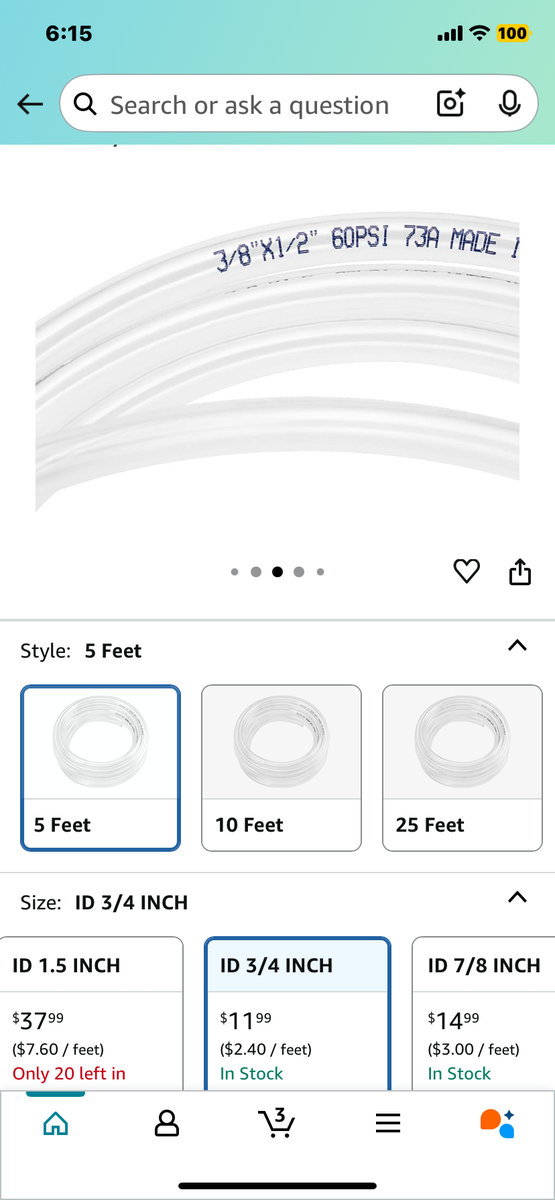Tap the search or ask a question field
This screenshot has height=1200, width=555.
(x=250, y=104)
